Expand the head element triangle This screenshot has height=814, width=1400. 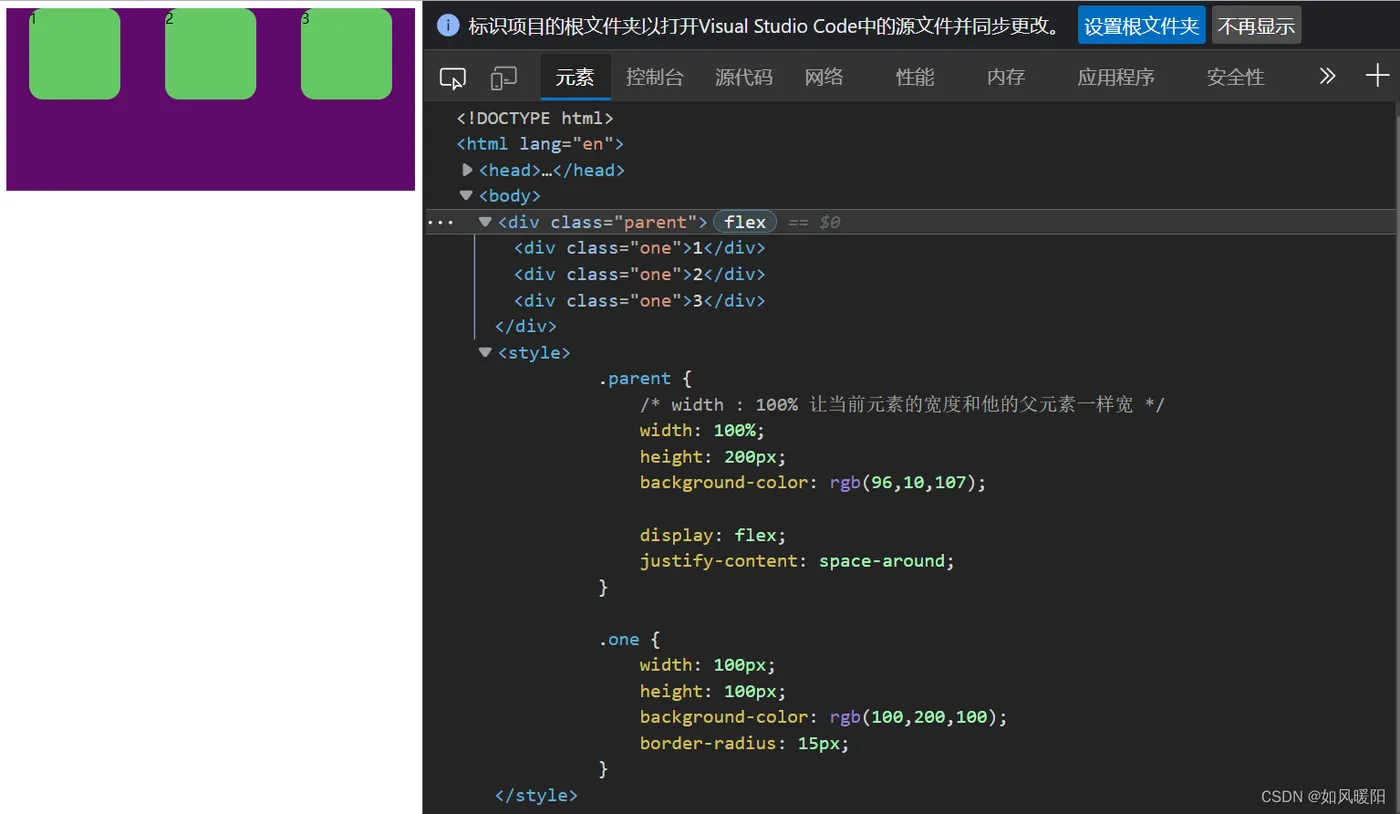click(467, 170)
